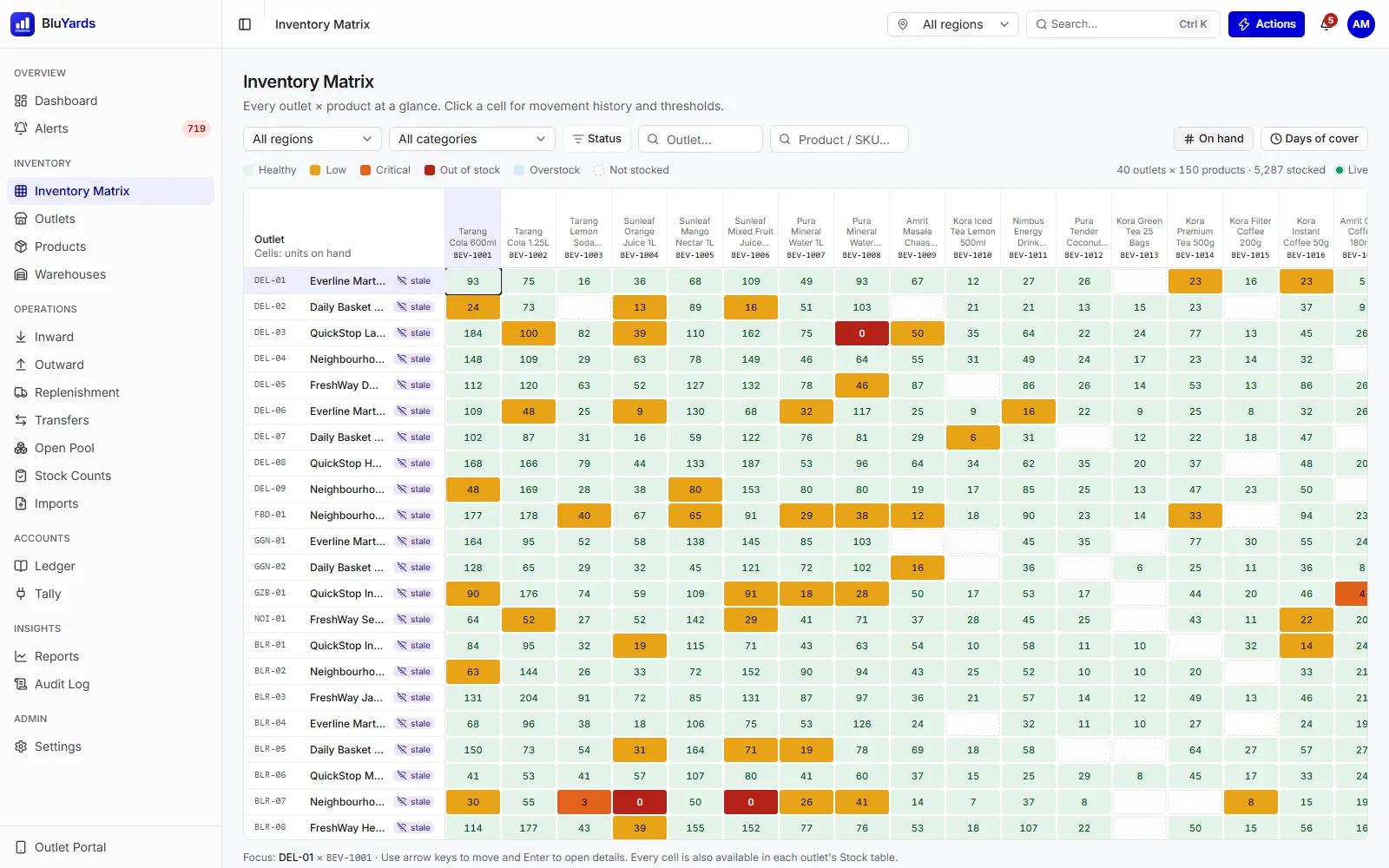Switch matrix view to On hand
The width and height of the screenshot is (1389, 868).
pyautogui.click(x=1214, y=139)
